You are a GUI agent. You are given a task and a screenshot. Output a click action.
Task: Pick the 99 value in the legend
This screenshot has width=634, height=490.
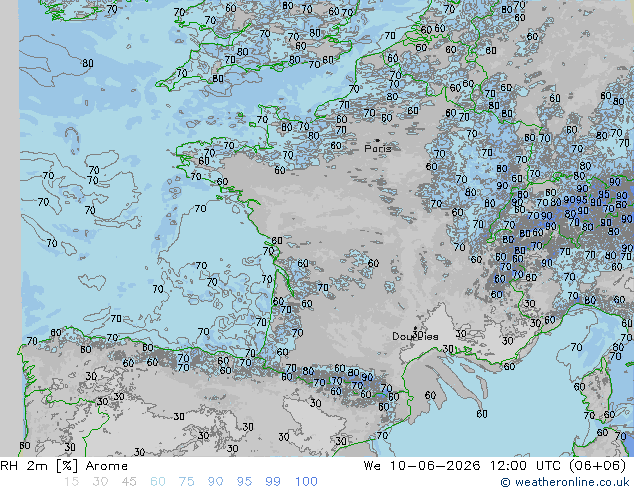click(x=273, y=482)
